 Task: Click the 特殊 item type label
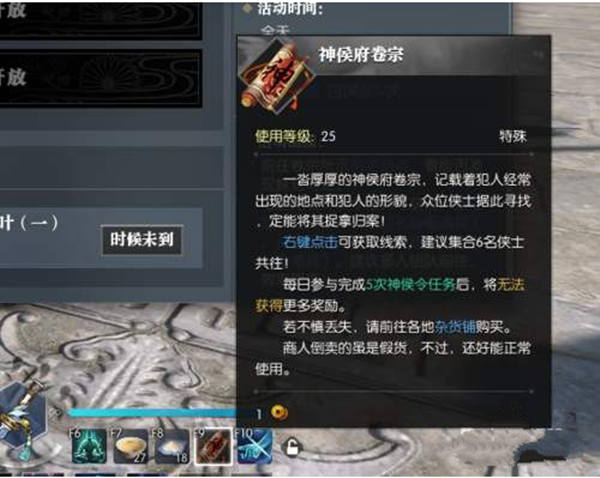[513, 136]
